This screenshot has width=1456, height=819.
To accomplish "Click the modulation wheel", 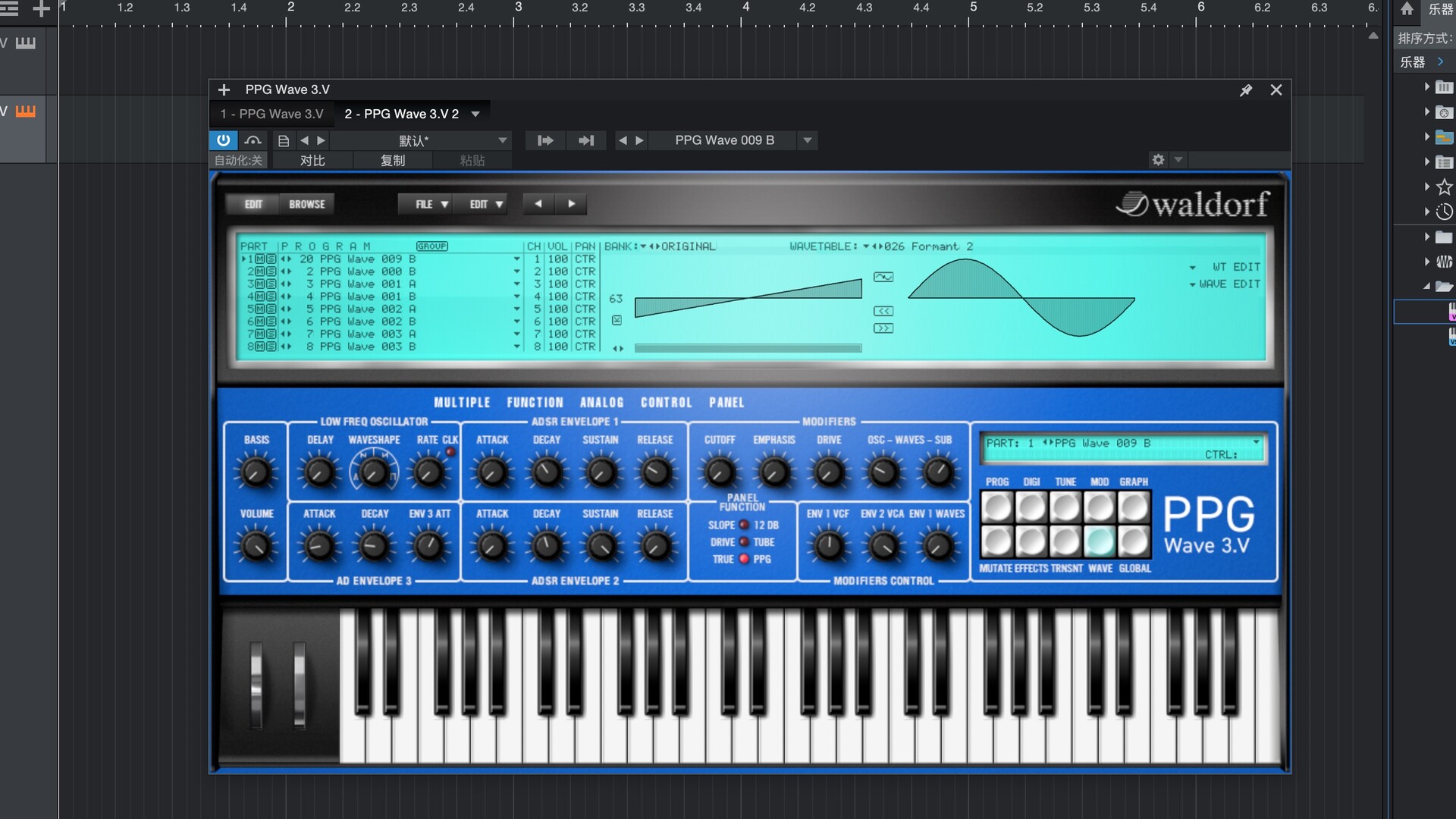I will 300,685.
